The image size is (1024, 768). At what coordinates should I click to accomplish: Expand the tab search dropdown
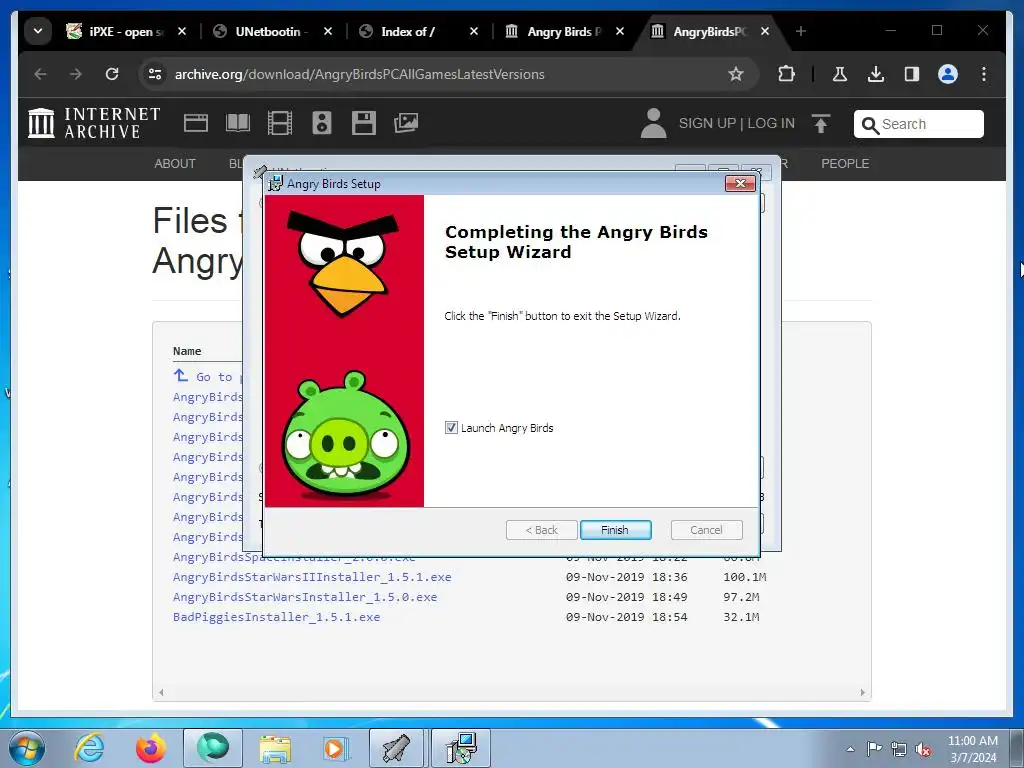(38, 31)
